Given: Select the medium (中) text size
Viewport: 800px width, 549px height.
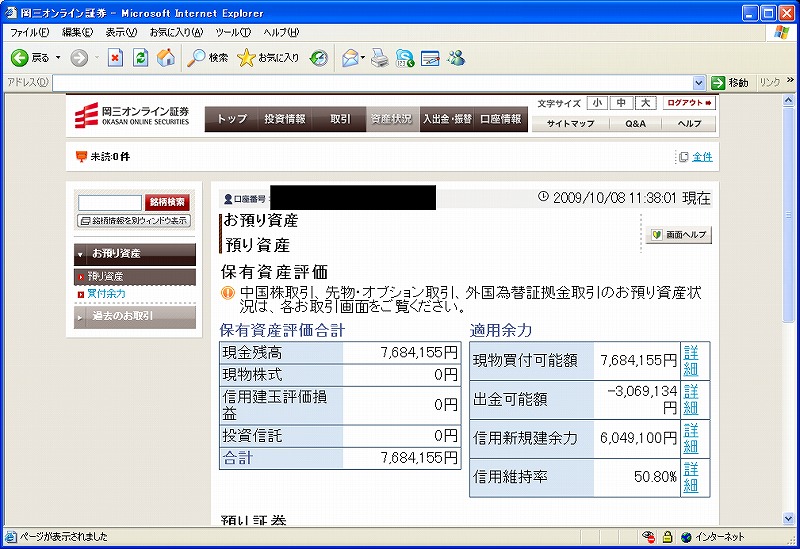Looking at the screenshot, I should pos(621,103).
